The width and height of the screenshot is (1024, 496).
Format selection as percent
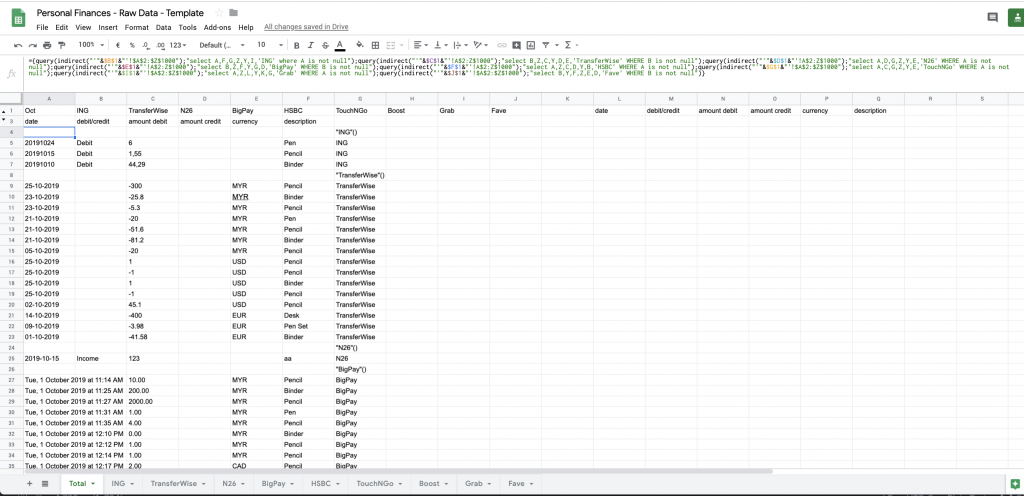132,45
